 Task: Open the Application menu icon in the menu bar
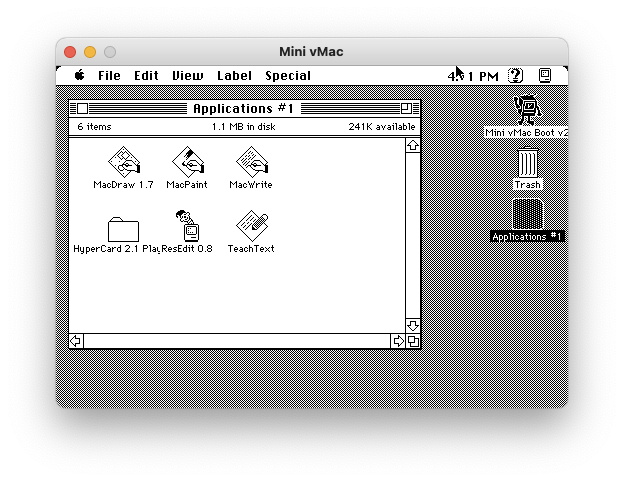pos(545,75)
